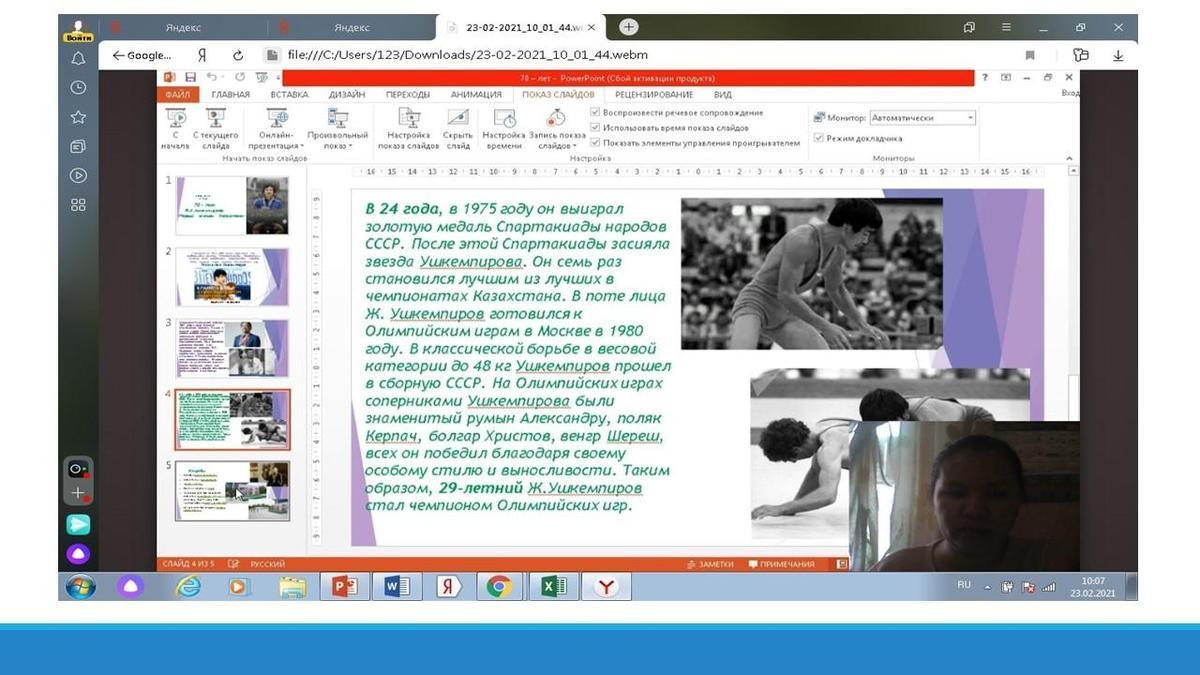Toggle Режим докладчика checkbox
The image size is (1200, 675).
coord(819,138)
